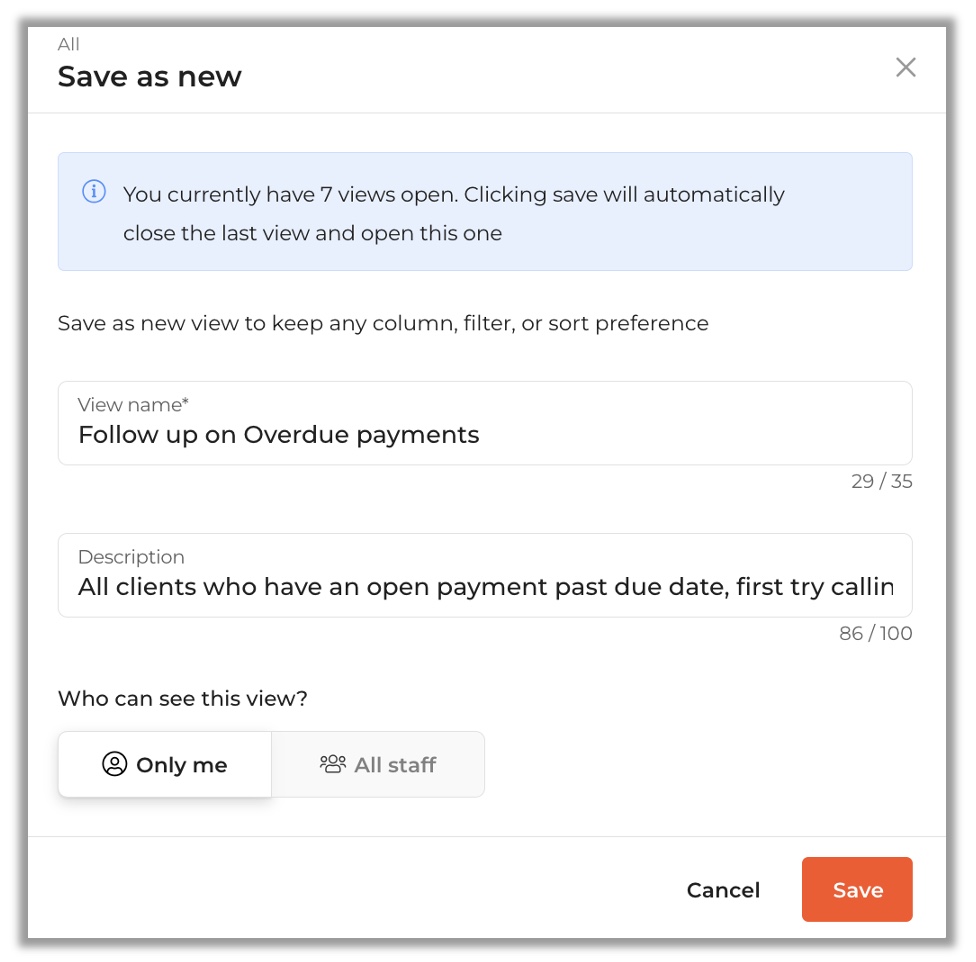976x962 pixels.
Task: Click the blue info circle icon
Action: click(94, 191)
